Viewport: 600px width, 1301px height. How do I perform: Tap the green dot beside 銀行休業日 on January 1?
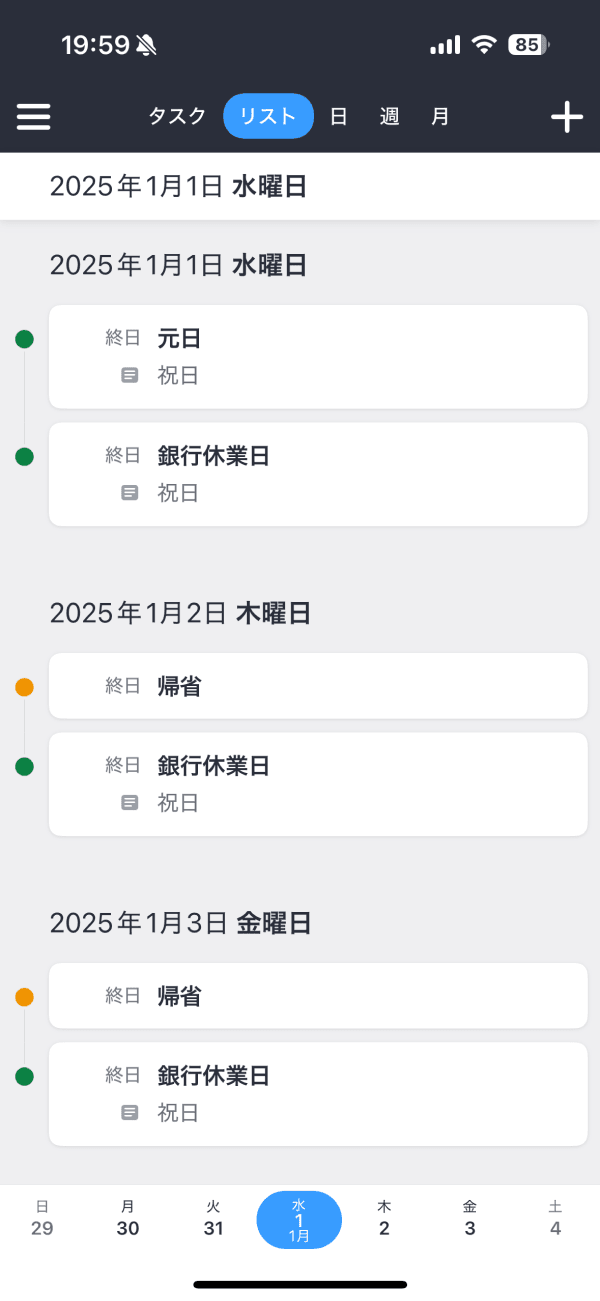(24, 455)
